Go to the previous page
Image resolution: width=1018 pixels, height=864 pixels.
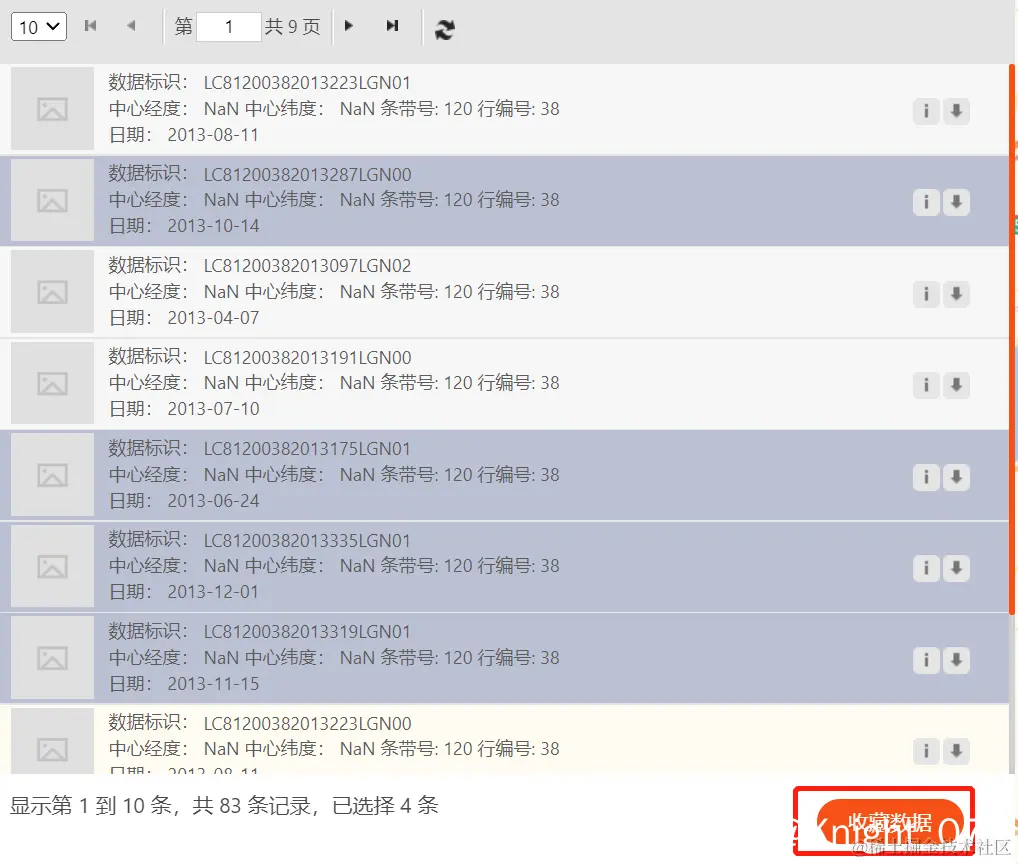(131, 25)
